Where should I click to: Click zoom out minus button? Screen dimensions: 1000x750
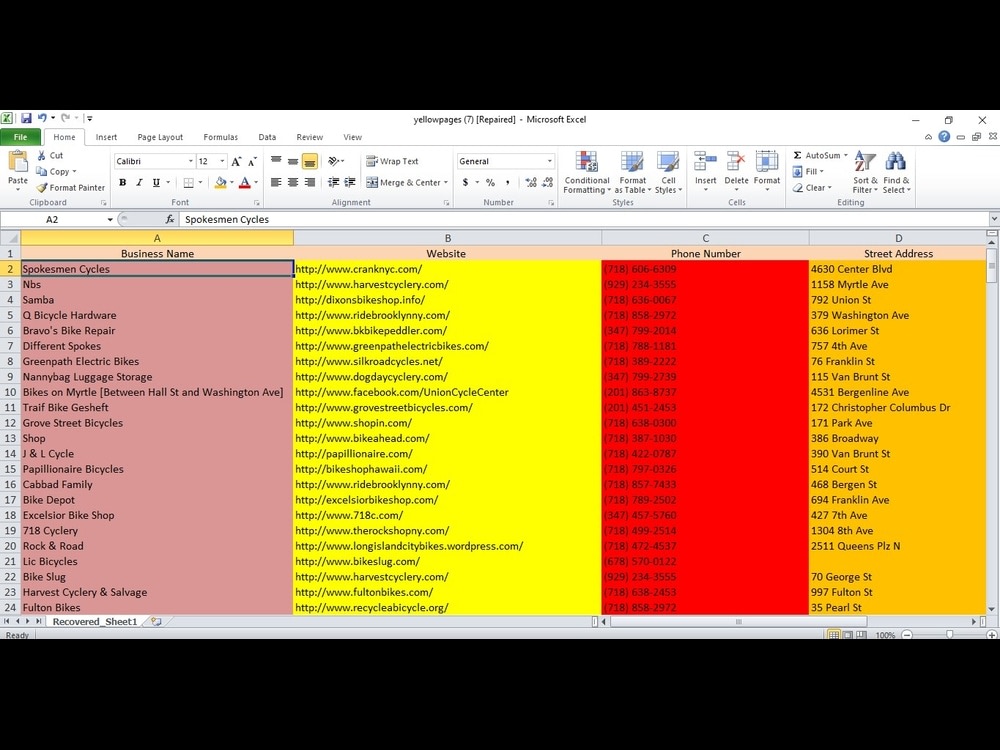click(907, 635)
